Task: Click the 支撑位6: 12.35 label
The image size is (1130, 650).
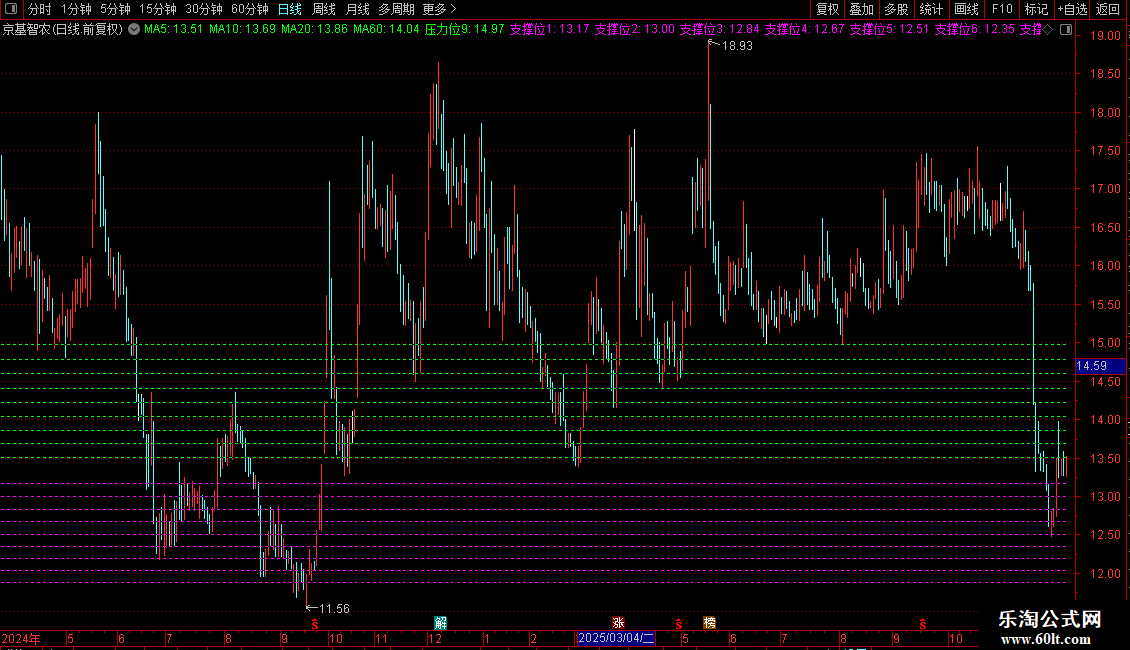Action: (x=974, y=30)
